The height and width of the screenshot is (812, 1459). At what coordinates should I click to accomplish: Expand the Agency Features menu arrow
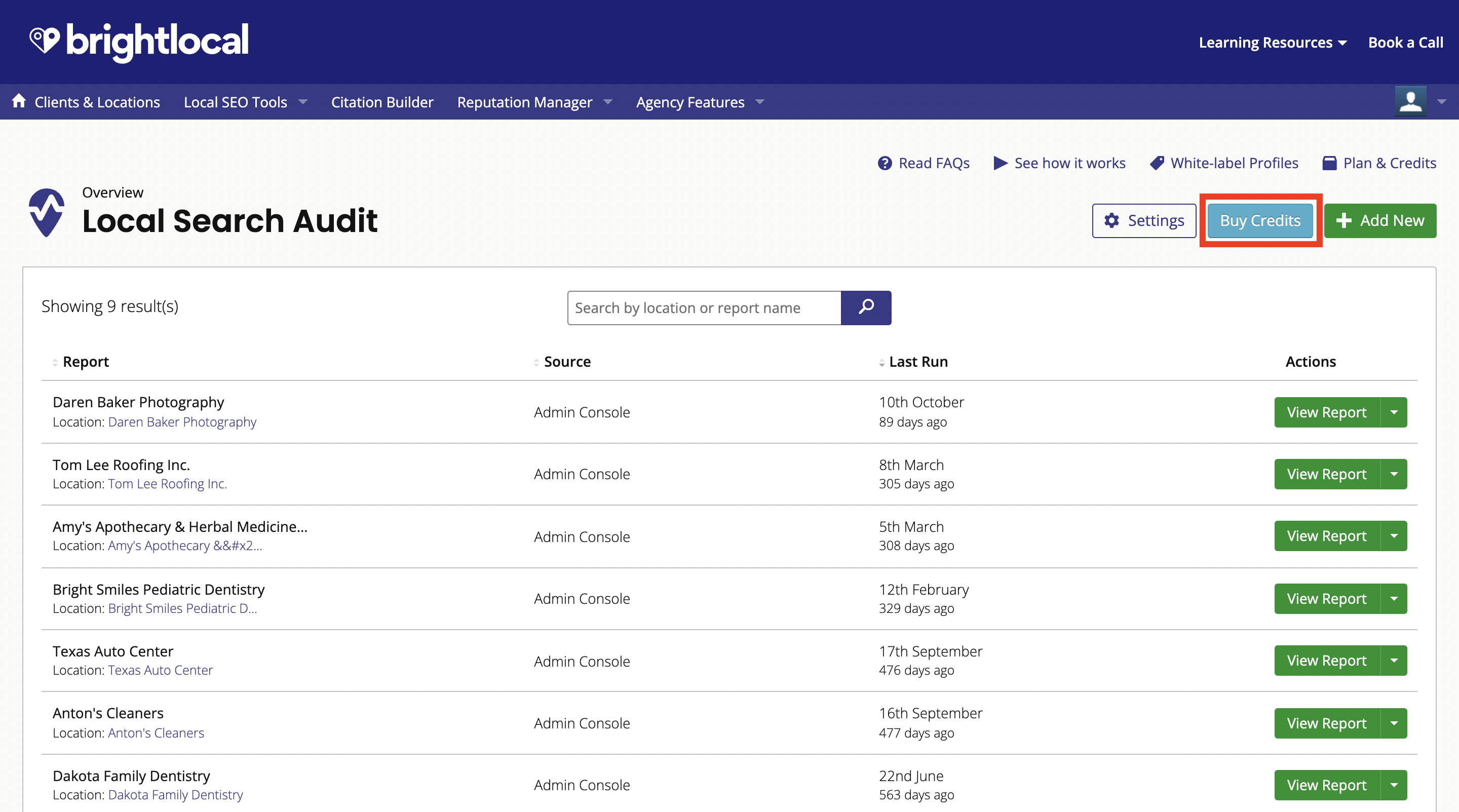pos(760,102)
